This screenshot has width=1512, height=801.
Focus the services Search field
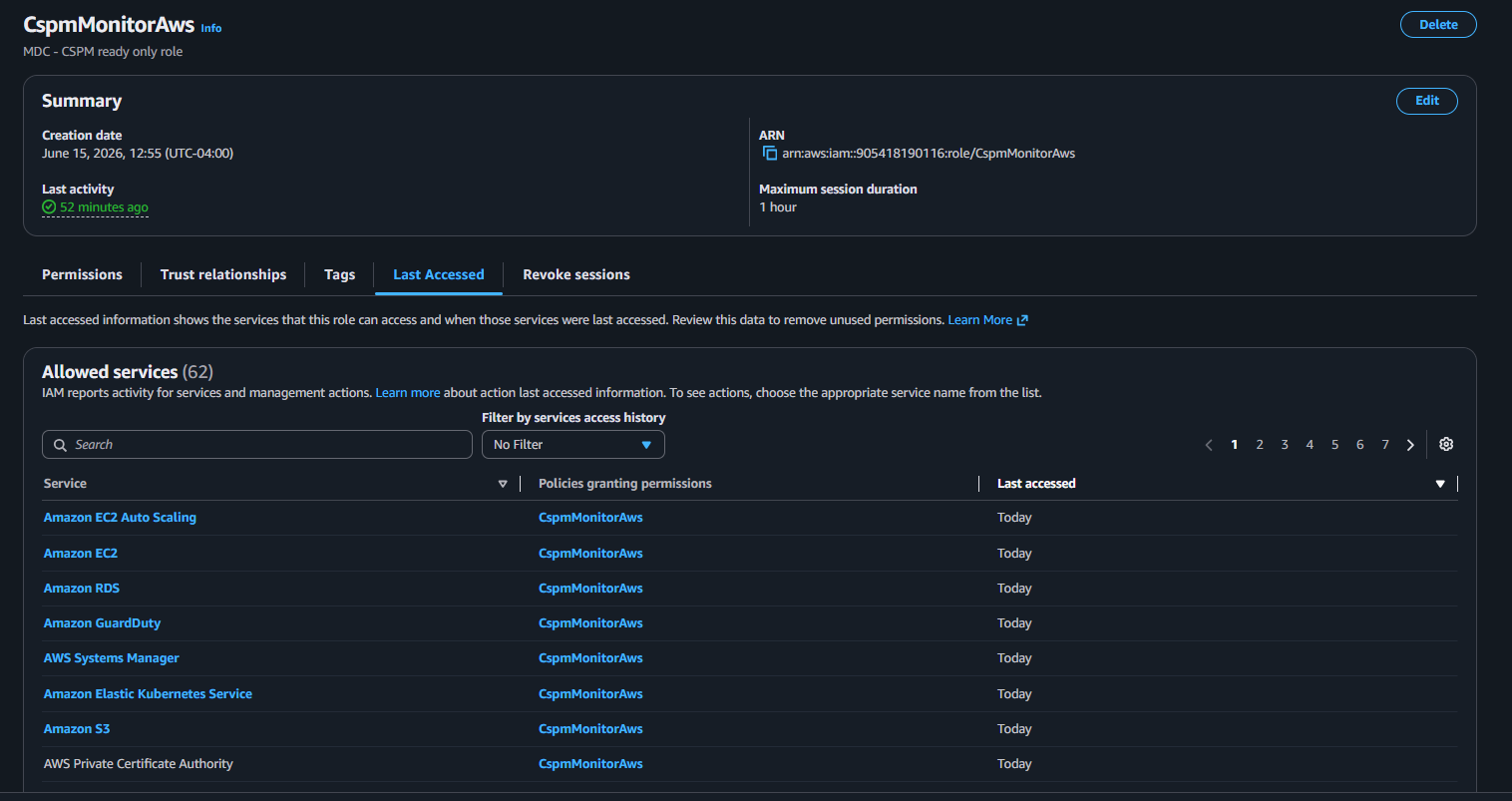tap(257, 445)
